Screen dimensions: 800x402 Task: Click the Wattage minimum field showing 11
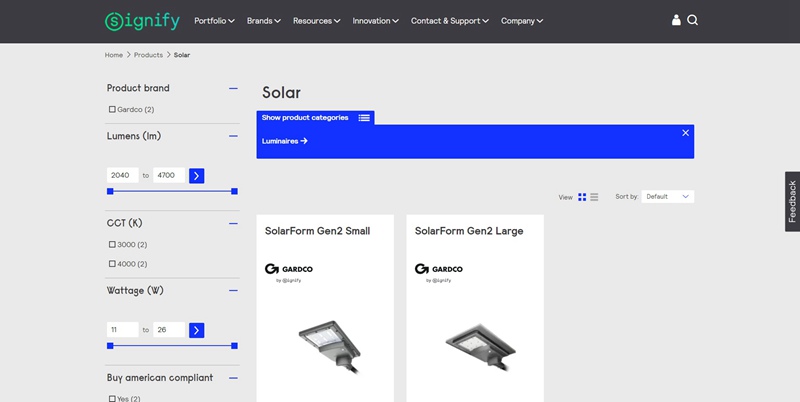click(x=122, y=330)
